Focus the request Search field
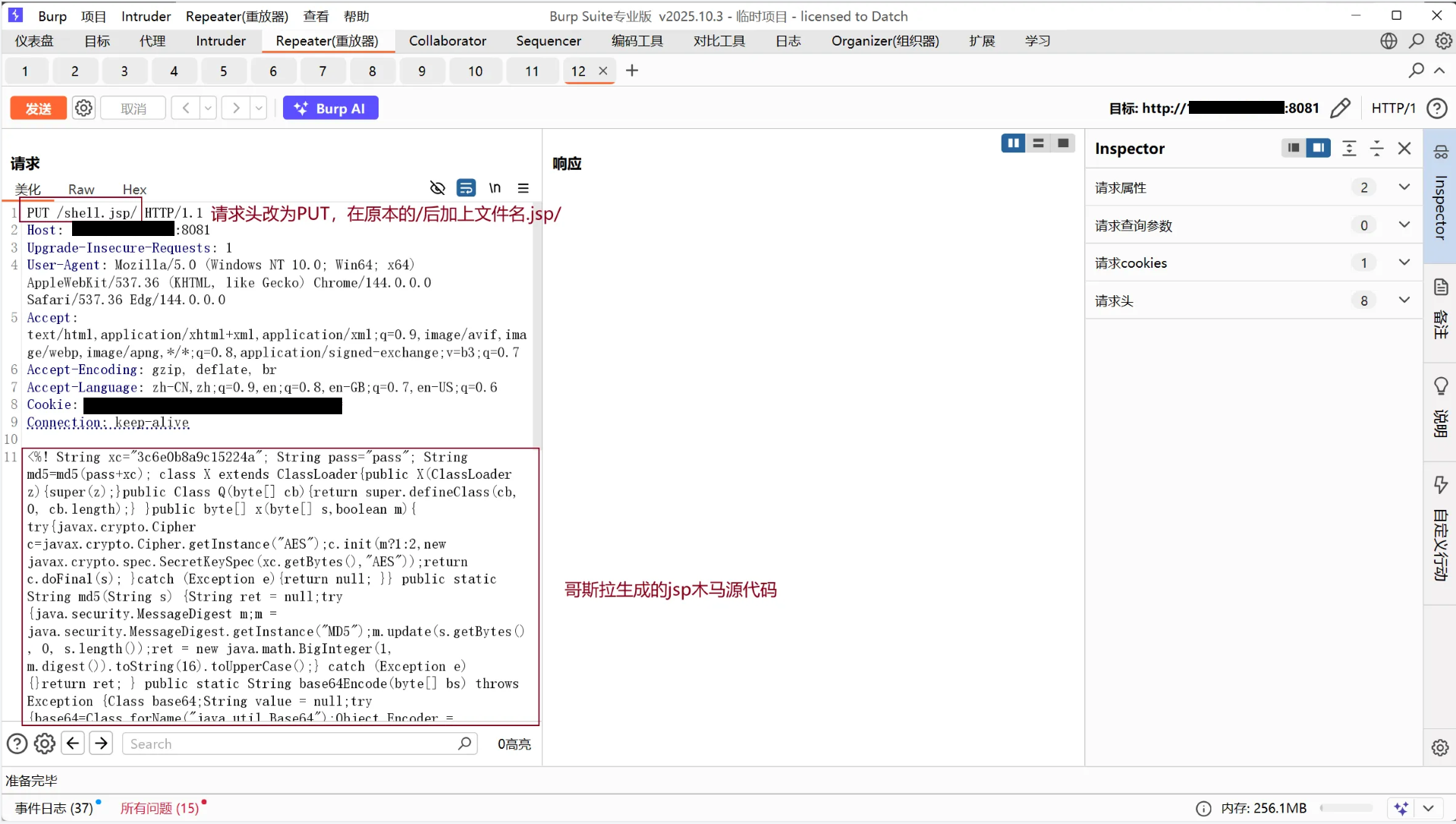 click(300, 744)
